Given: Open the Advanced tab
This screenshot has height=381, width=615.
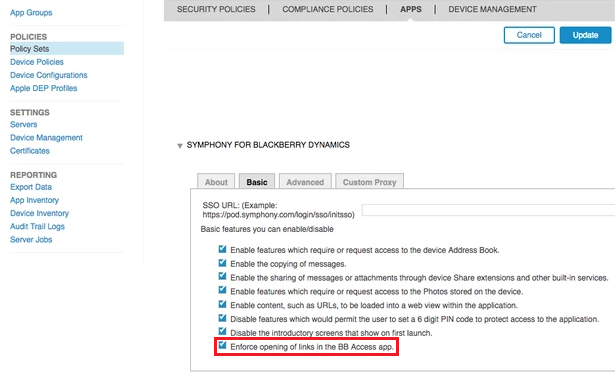Looking at the screenshot, I should (x=305, y=182).
